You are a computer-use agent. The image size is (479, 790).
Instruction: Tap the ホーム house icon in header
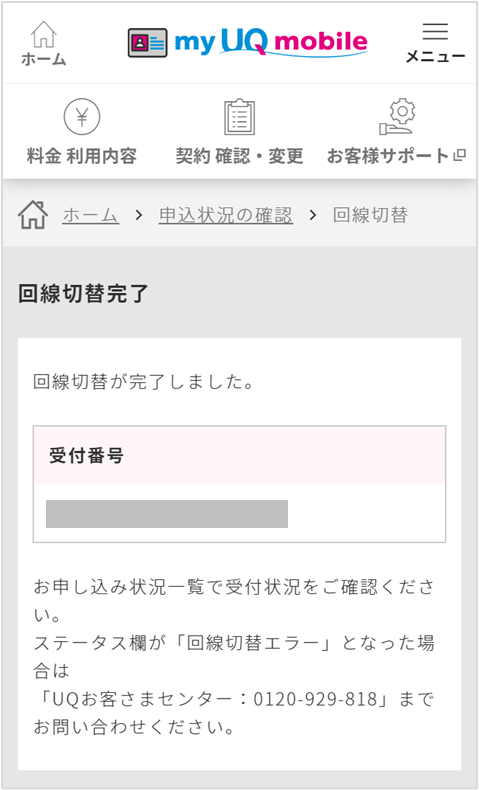(43, 34)
